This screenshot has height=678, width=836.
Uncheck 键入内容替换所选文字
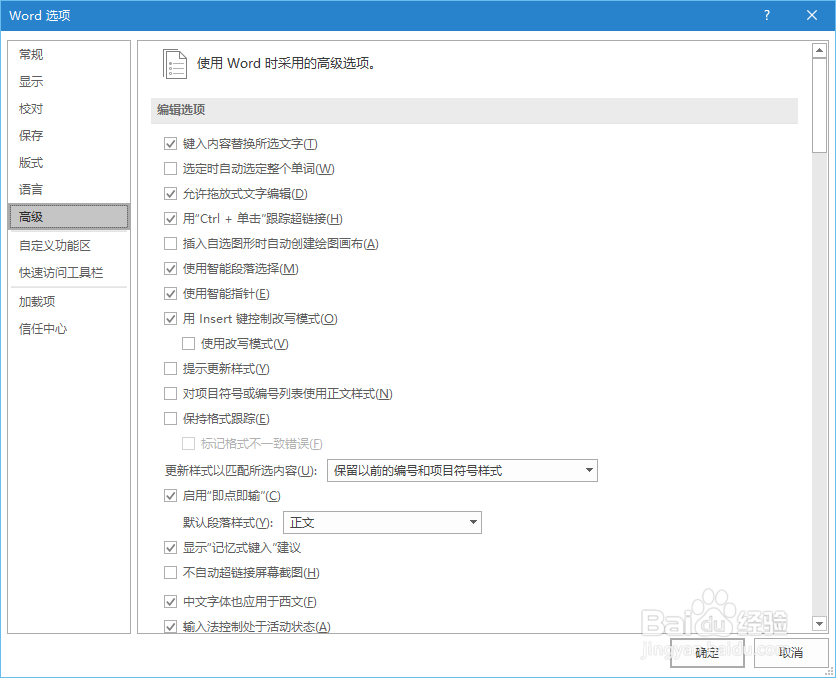171,143
